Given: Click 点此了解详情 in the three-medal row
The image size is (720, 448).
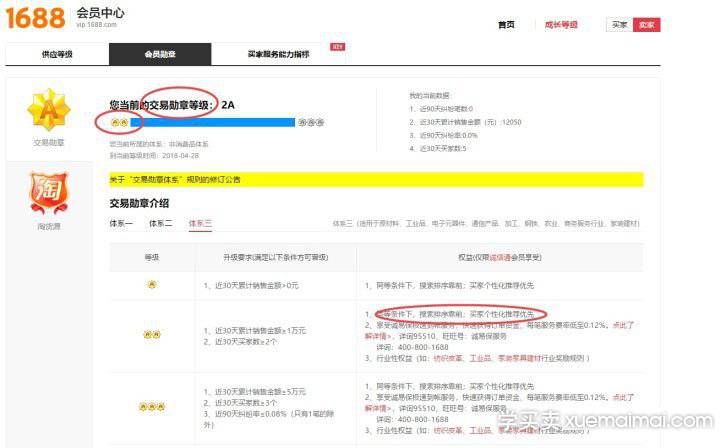Looking at the screenshot, I should pos(499,403).
